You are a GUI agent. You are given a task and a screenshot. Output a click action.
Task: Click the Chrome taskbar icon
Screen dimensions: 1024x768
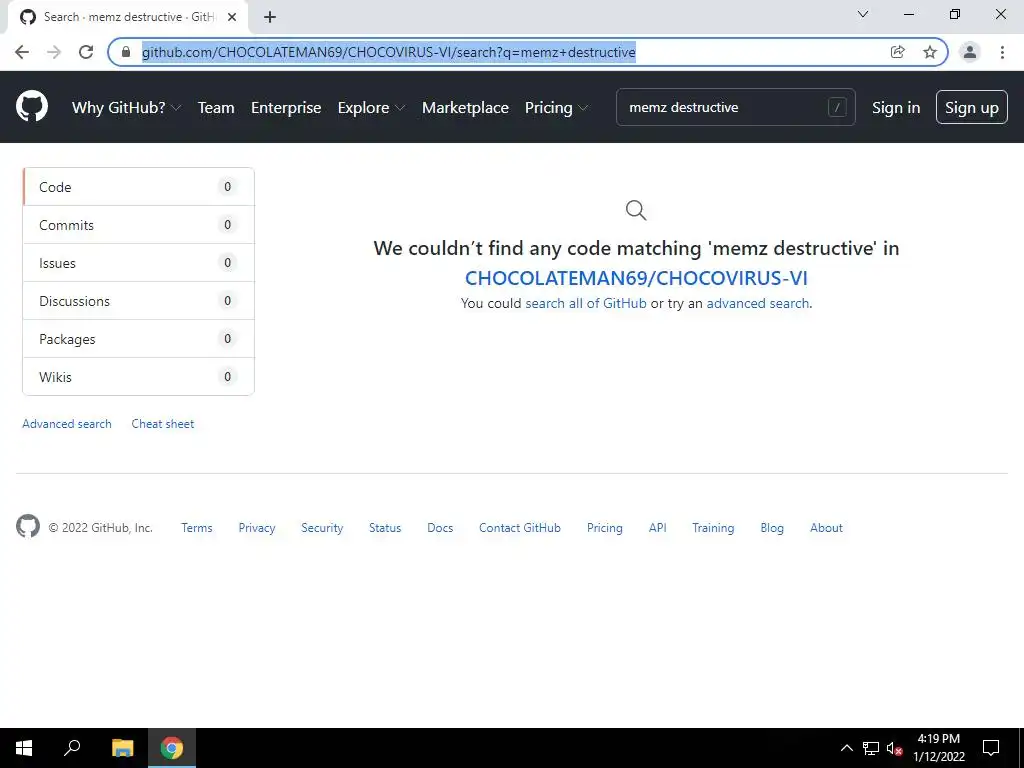(x=172, y=748)
